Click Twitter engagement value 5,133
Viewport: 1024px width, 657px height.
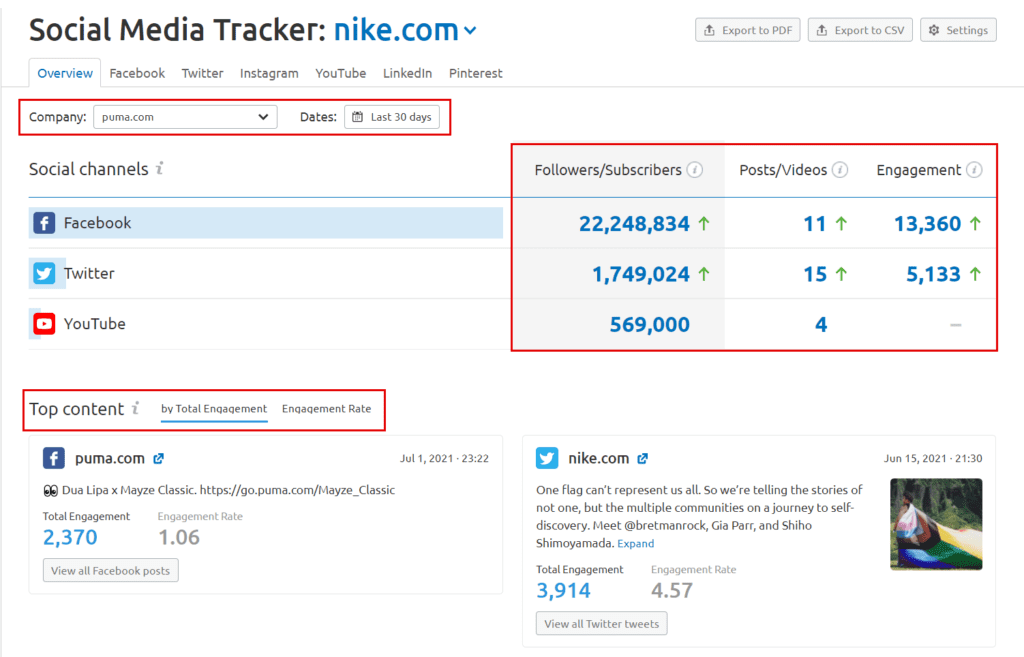[933, 274]
